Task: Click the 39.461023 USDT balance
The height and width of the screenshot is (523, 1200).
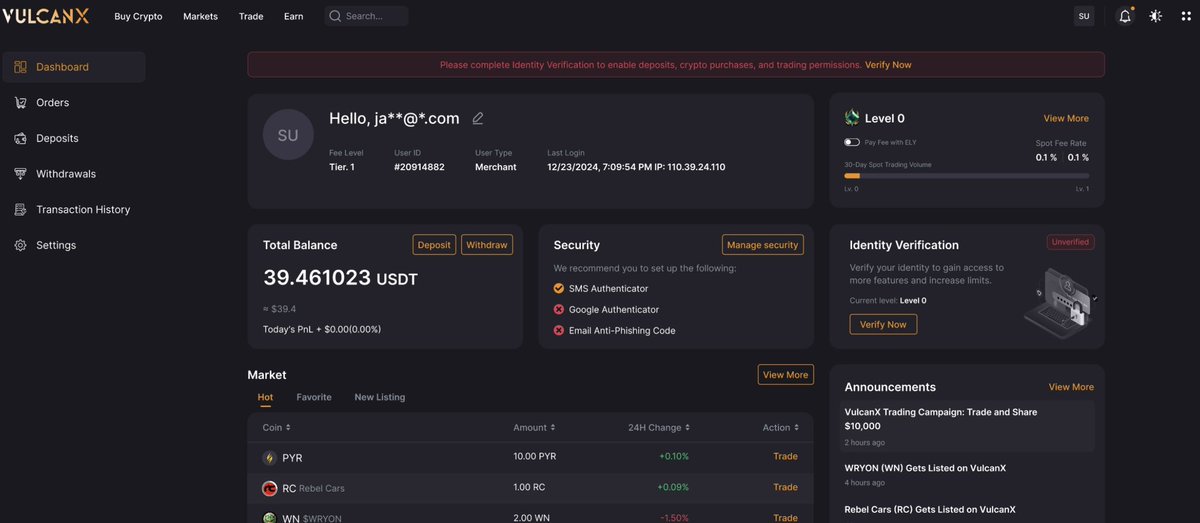Action: [x=340, y=278]
